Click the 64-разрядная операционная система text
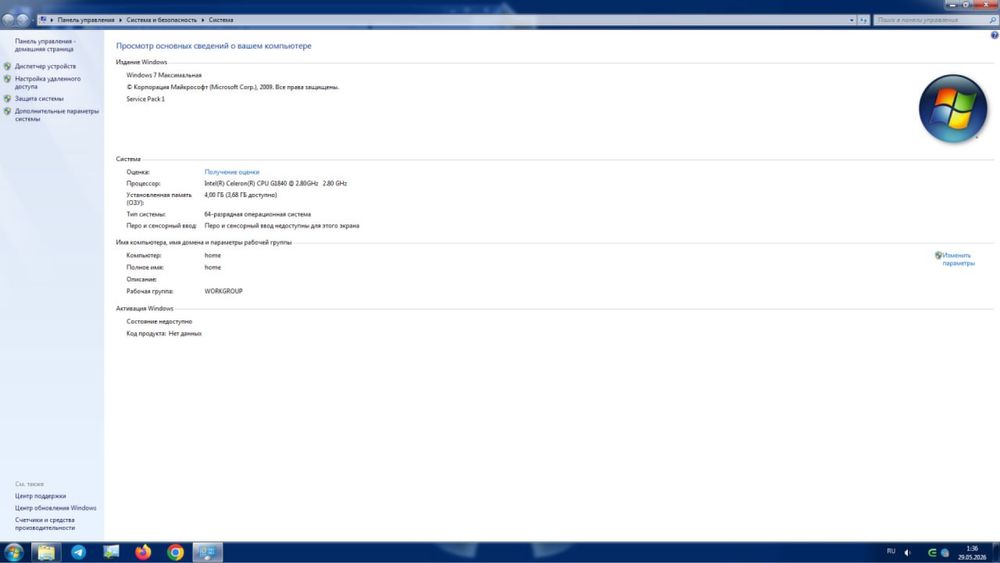 [x=258, y=215]
